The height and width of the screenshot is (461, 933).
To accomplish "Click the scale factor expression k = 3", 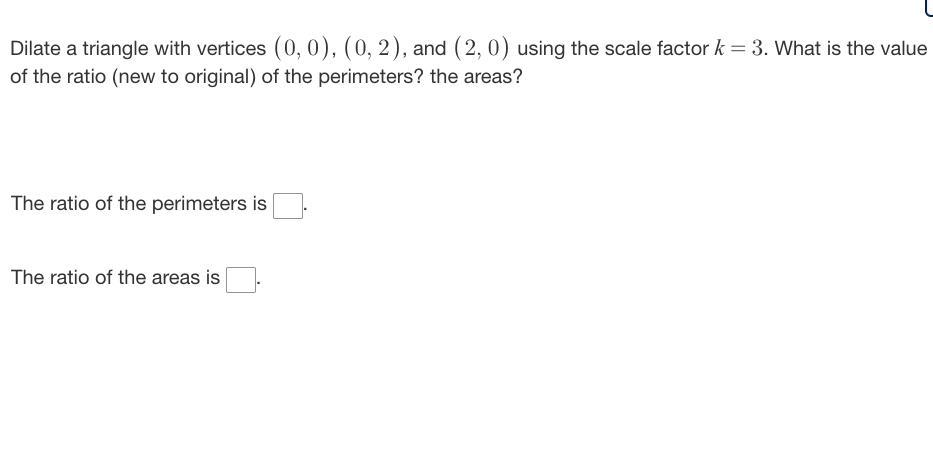I will (x=738, y=48).
